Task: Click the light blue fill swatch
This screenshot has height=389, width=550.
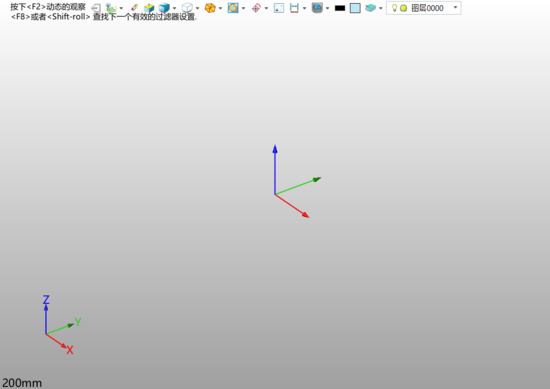Action: [x=355, y=8]
